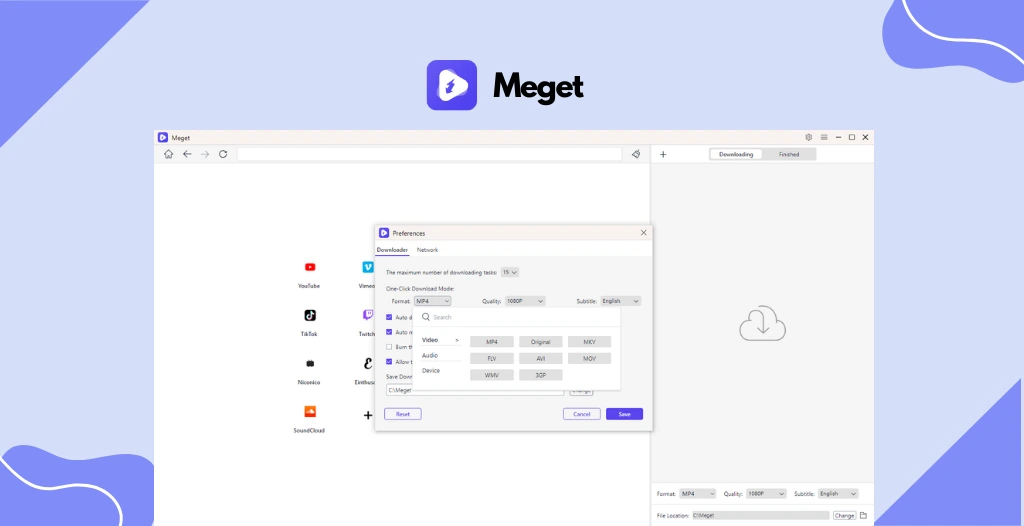Open the Quality 1080P dropdown in Preferences
1024x526 pixels.
pos(524,301)
